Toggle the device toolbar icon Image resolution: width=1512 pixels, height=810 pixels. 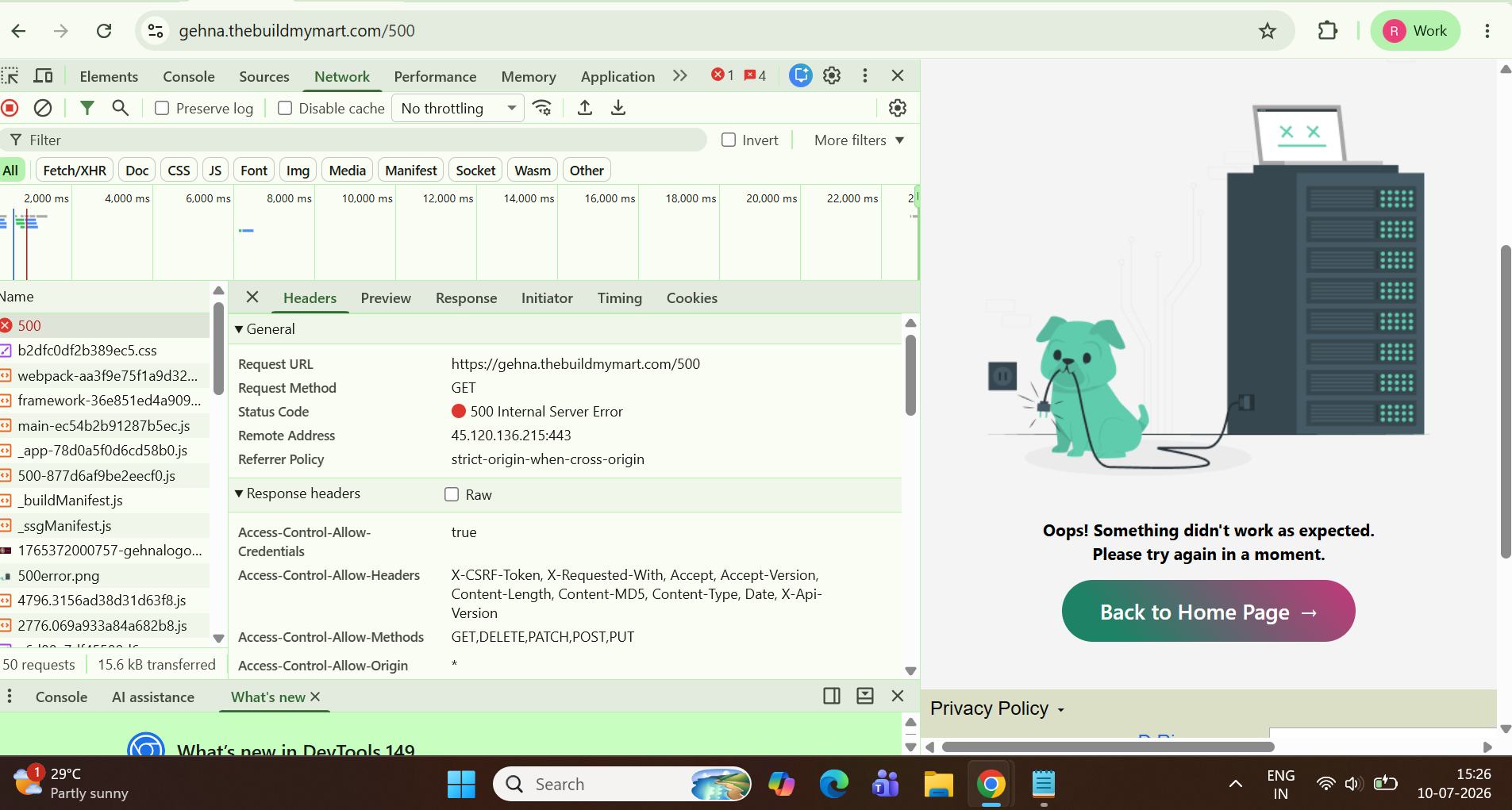[43, 76]
